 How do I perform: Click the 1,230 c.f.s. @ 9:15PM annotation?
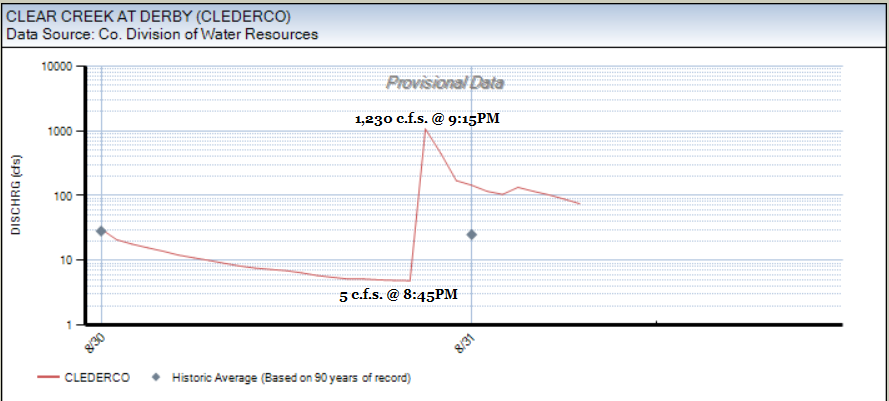point(427,118)
